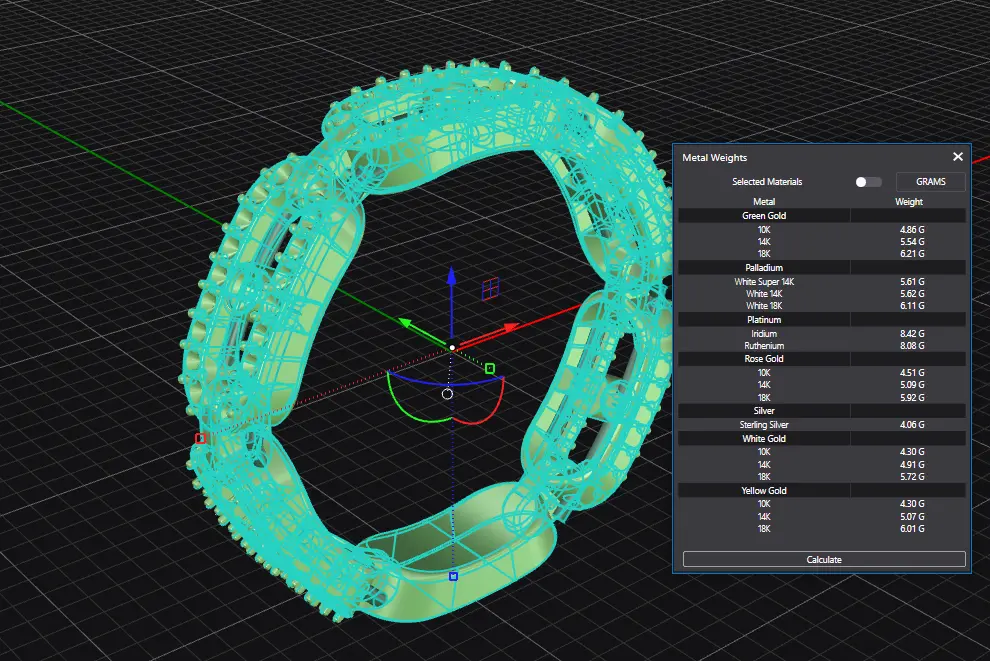Select the Yellow Gold header row
This screenshot has height=661, width=990.
coord(822,491)
